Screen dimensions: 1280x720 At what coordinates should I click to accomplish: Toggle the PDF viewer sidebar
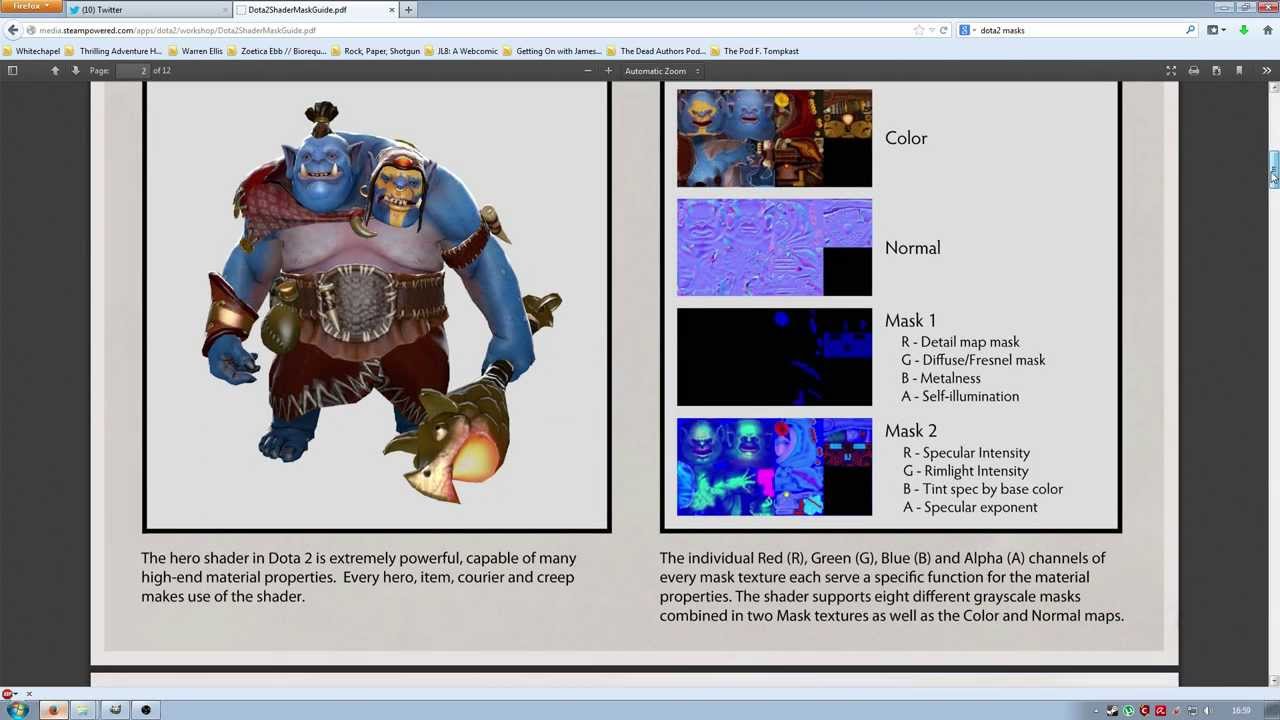(13, 71)
